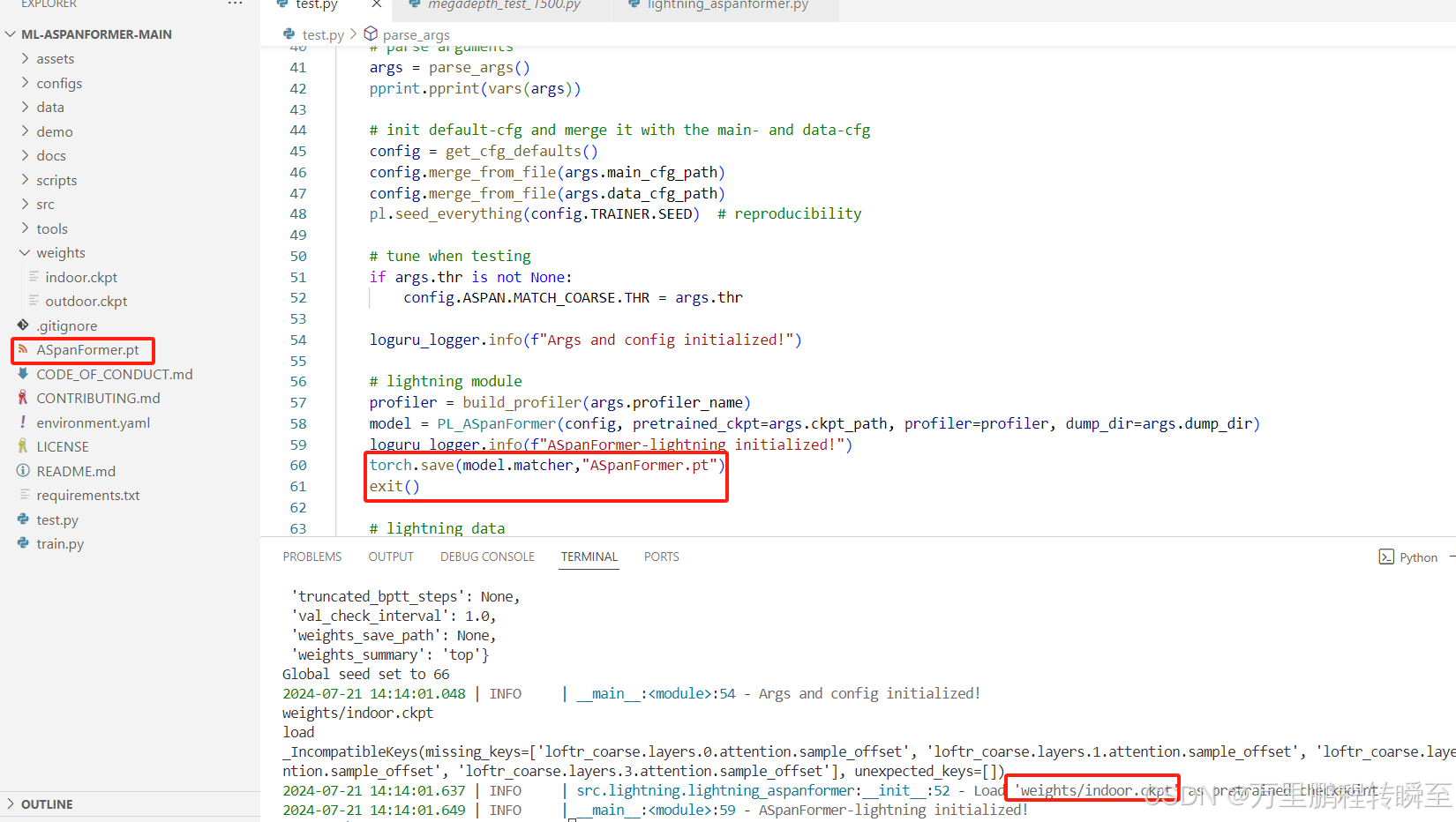The image size is (1456, 822).
Task: Click environment.yaml's file icon
Action: pyautogui.click(x=24, y=422)
